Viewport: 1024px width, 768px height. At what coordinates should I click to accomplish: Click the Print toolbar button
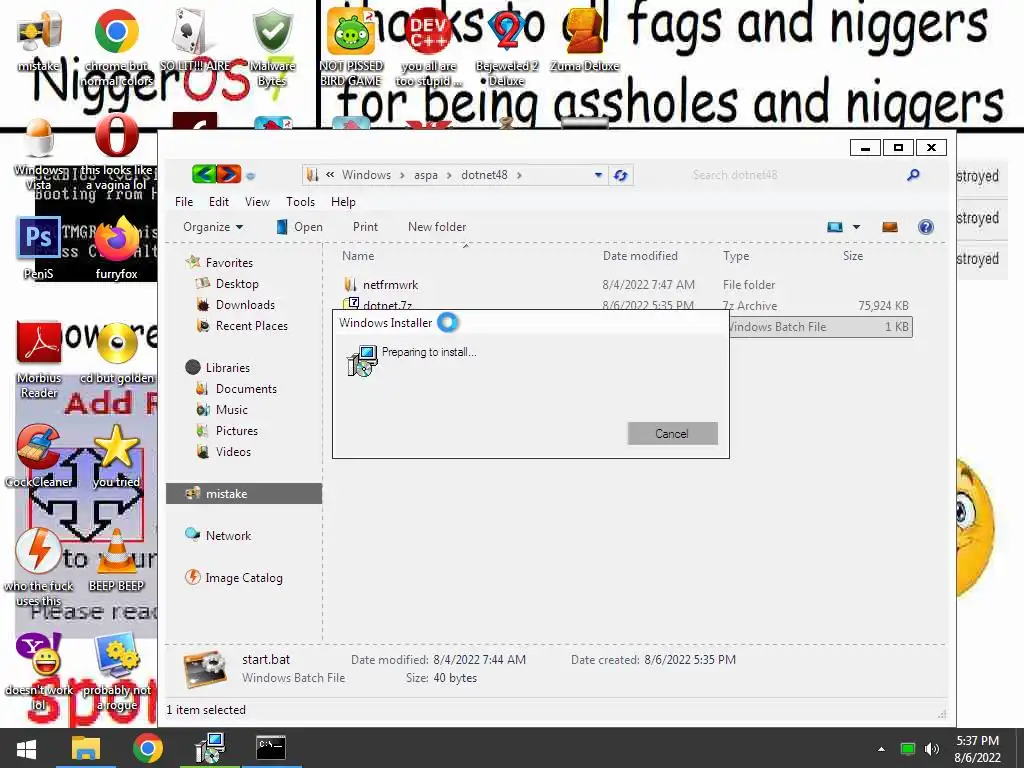coord(365,227)
